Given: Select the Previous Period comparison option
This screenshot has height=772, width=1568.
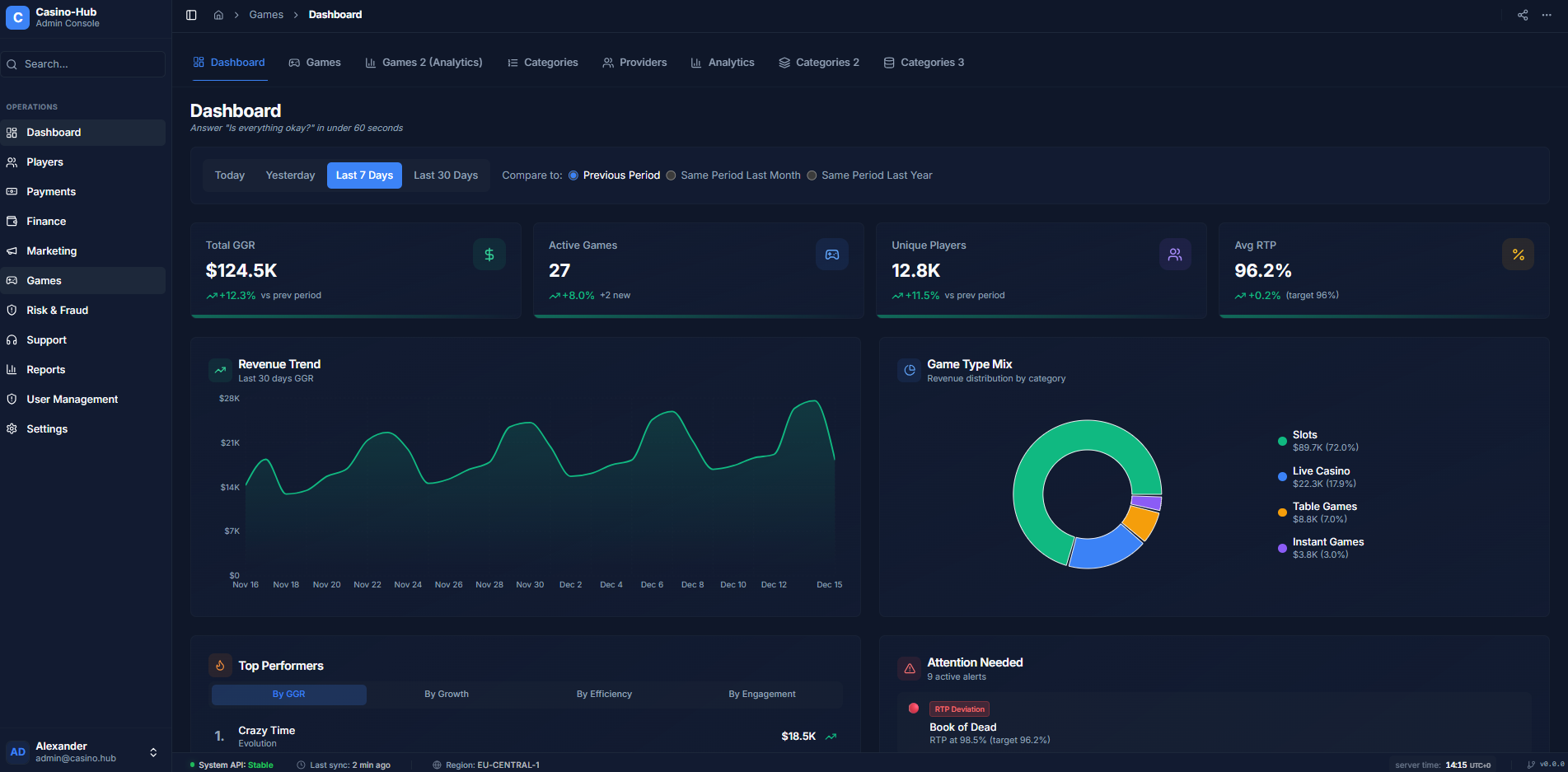Looking at the screenshot, I should tap(573, 175).
